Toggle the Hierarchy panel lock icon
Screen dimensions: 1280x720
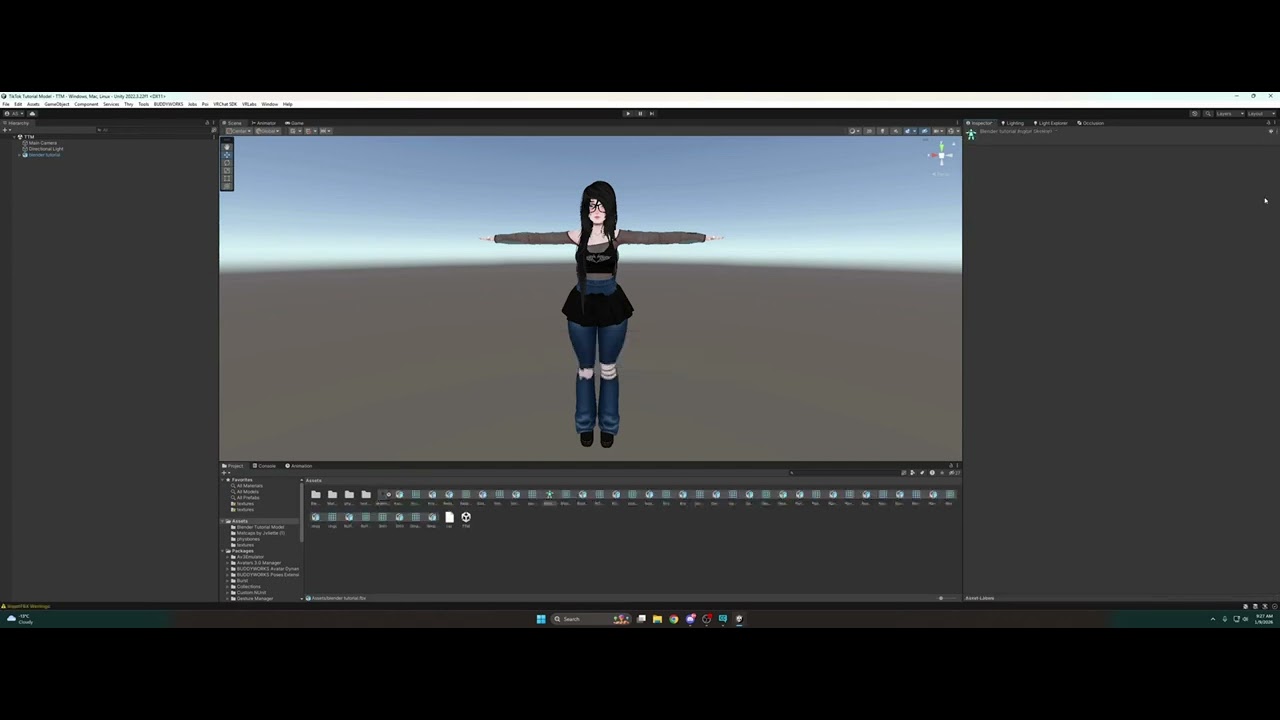206,123
